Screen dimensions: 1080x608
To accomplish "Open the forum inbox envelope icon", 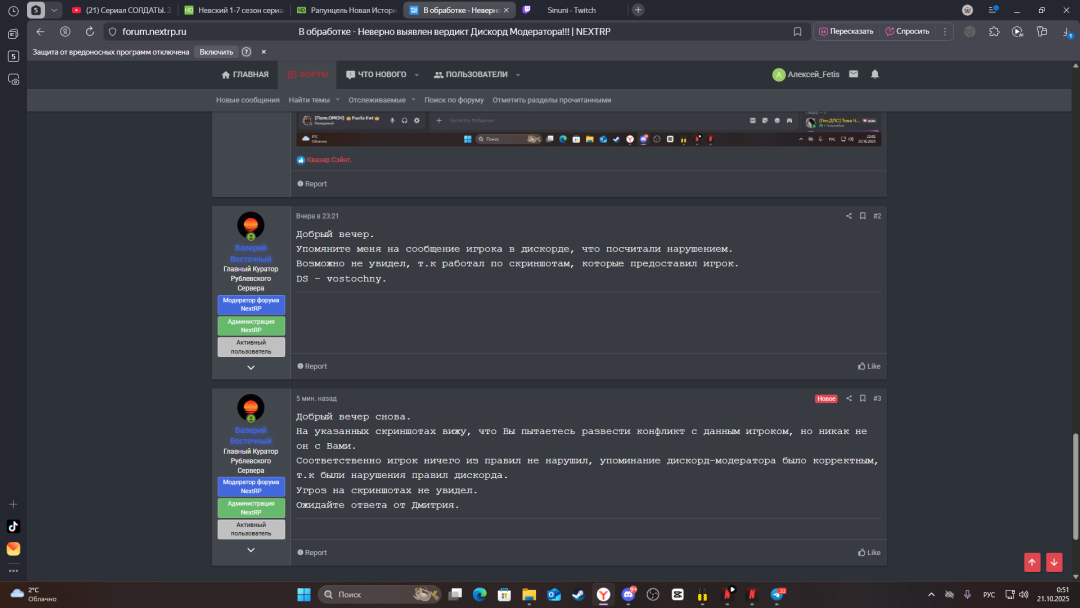I will 853,74.
